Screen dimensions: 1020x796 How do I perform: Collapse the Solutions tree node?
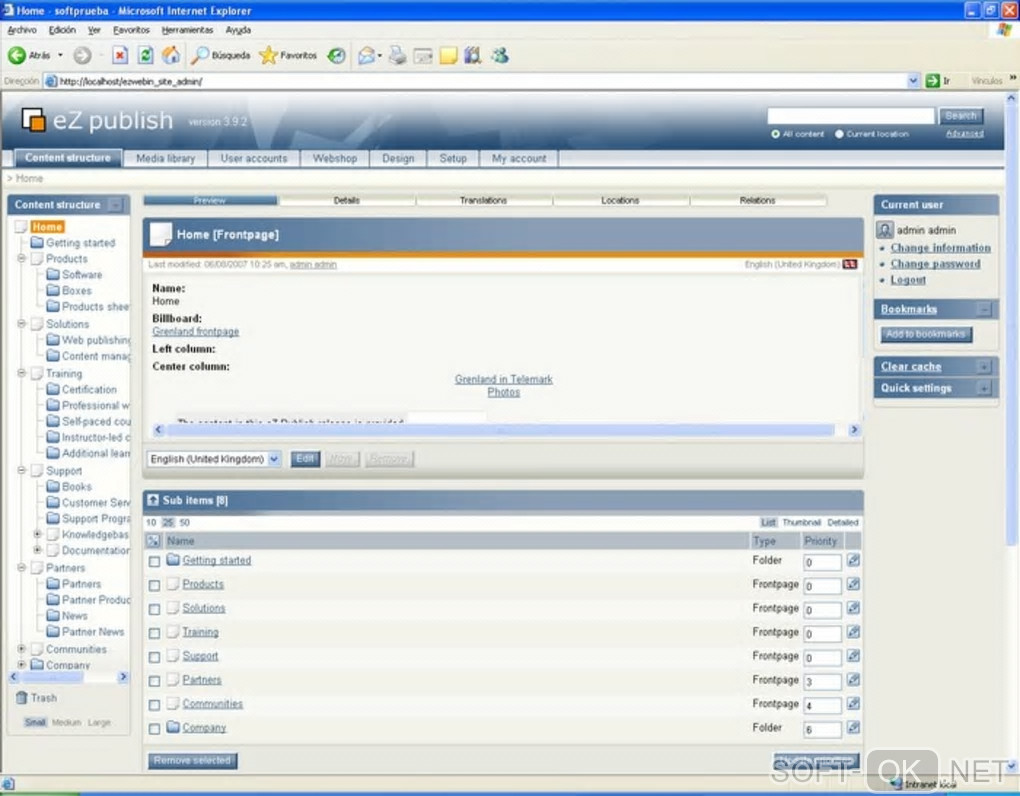click(x=21, y=323)
